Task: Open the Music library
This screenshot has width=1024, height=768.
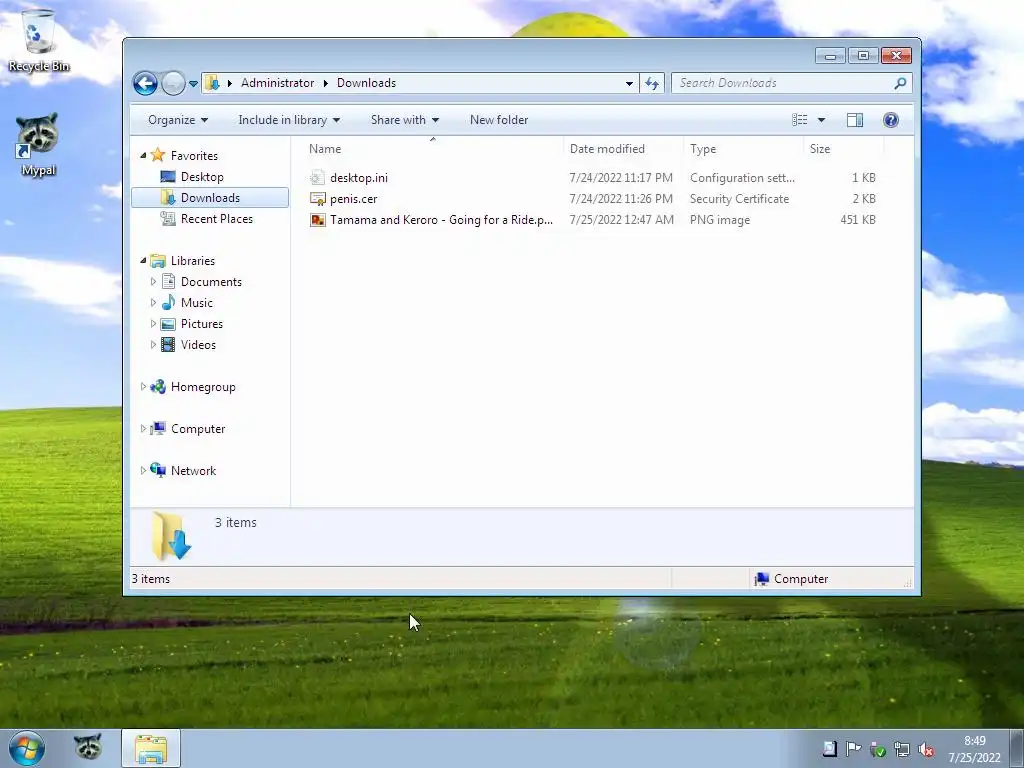Action: (x=197, y=302)
